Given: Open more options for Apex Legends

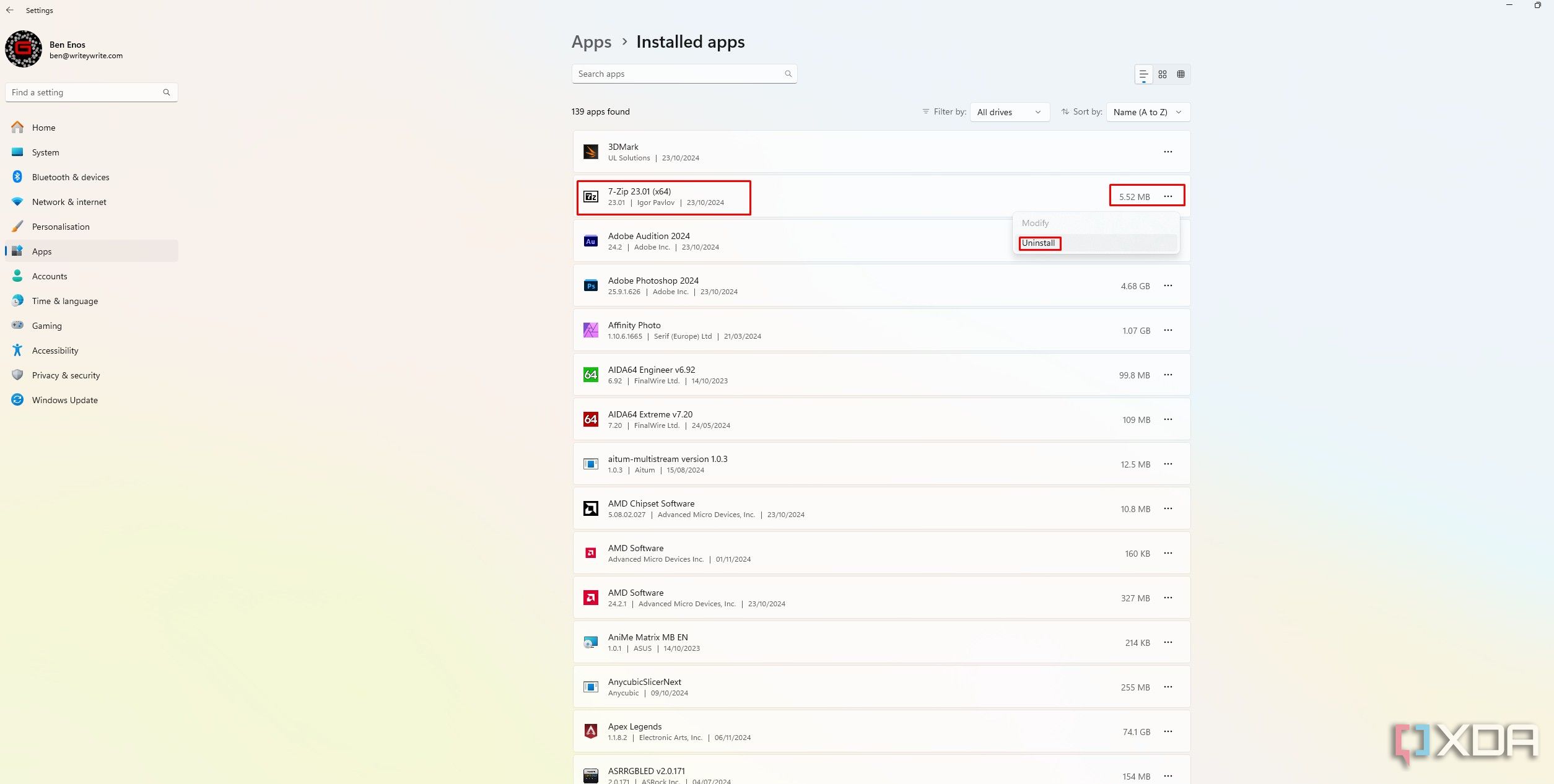Looking at the screenshot, I should (1168, 731).
